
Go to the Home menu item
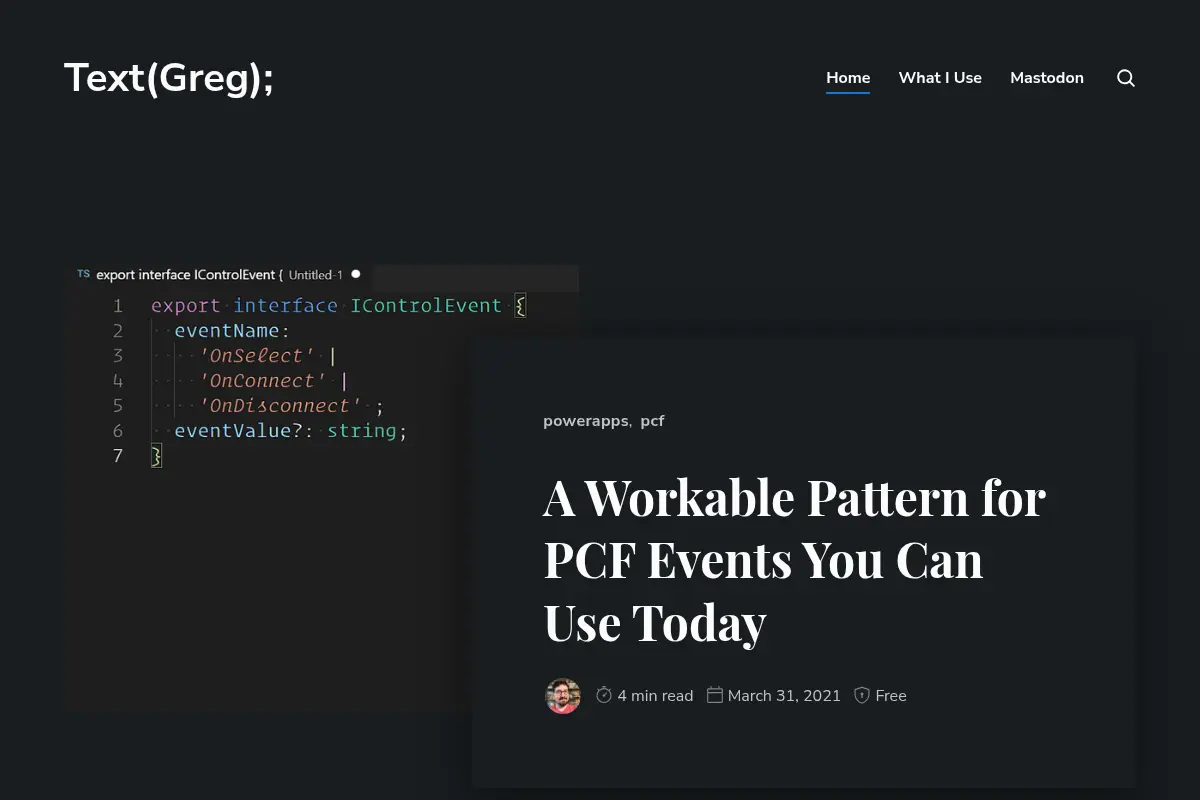coord(848,78)
